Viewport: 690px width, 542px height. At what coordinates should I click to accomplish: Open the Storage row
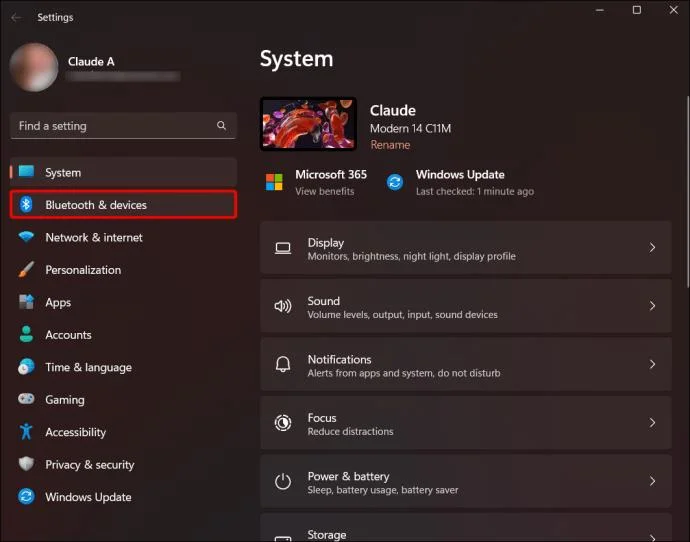(466, 528)
